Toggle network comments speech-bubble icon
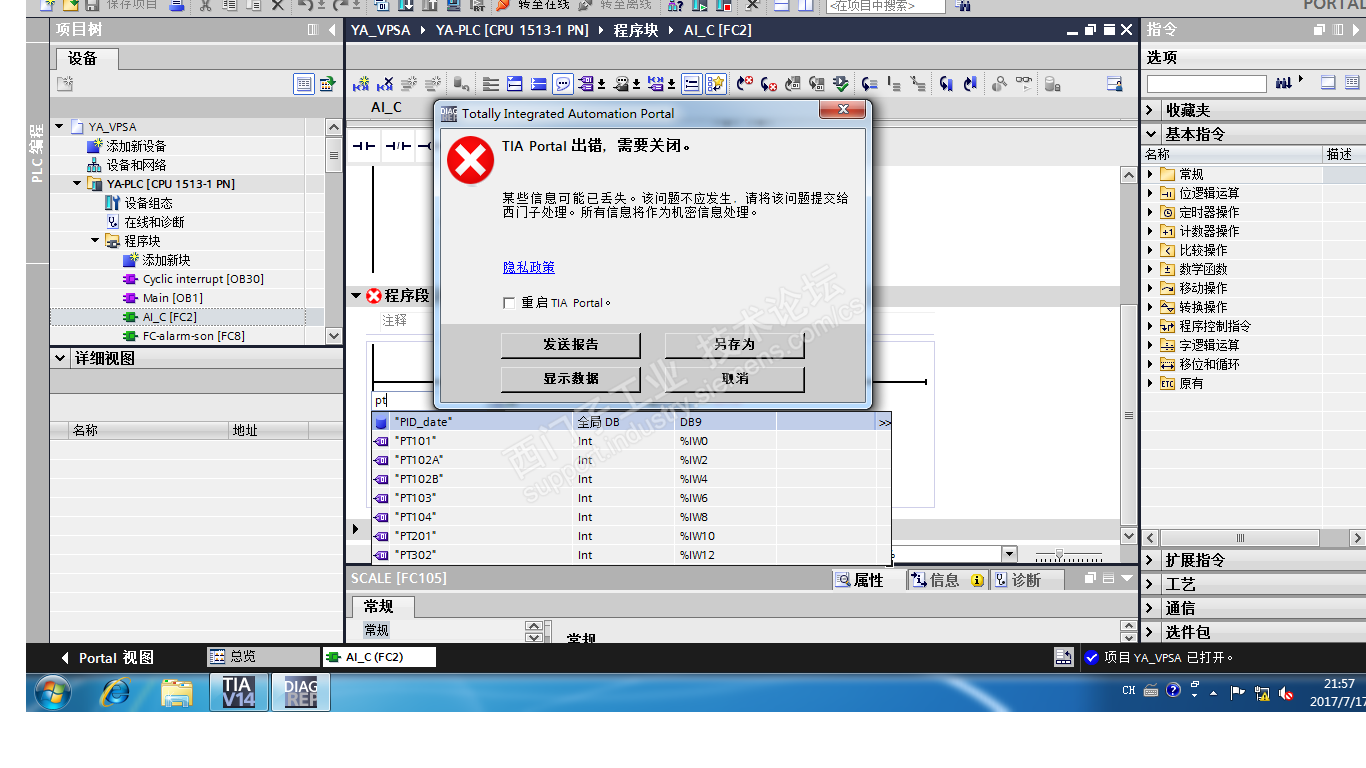Screen dimensions: 1366x768 pyautogui.click(x=562, y=84)
